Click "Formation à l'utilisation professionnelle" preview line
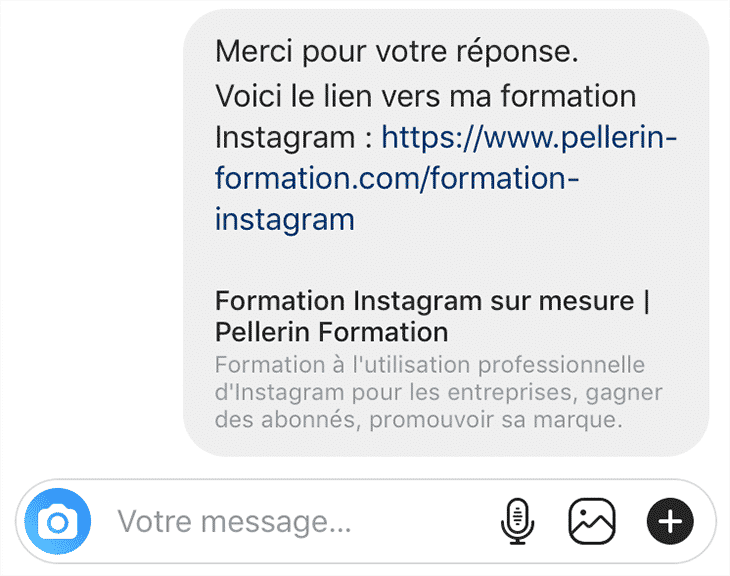 point(430,364)
